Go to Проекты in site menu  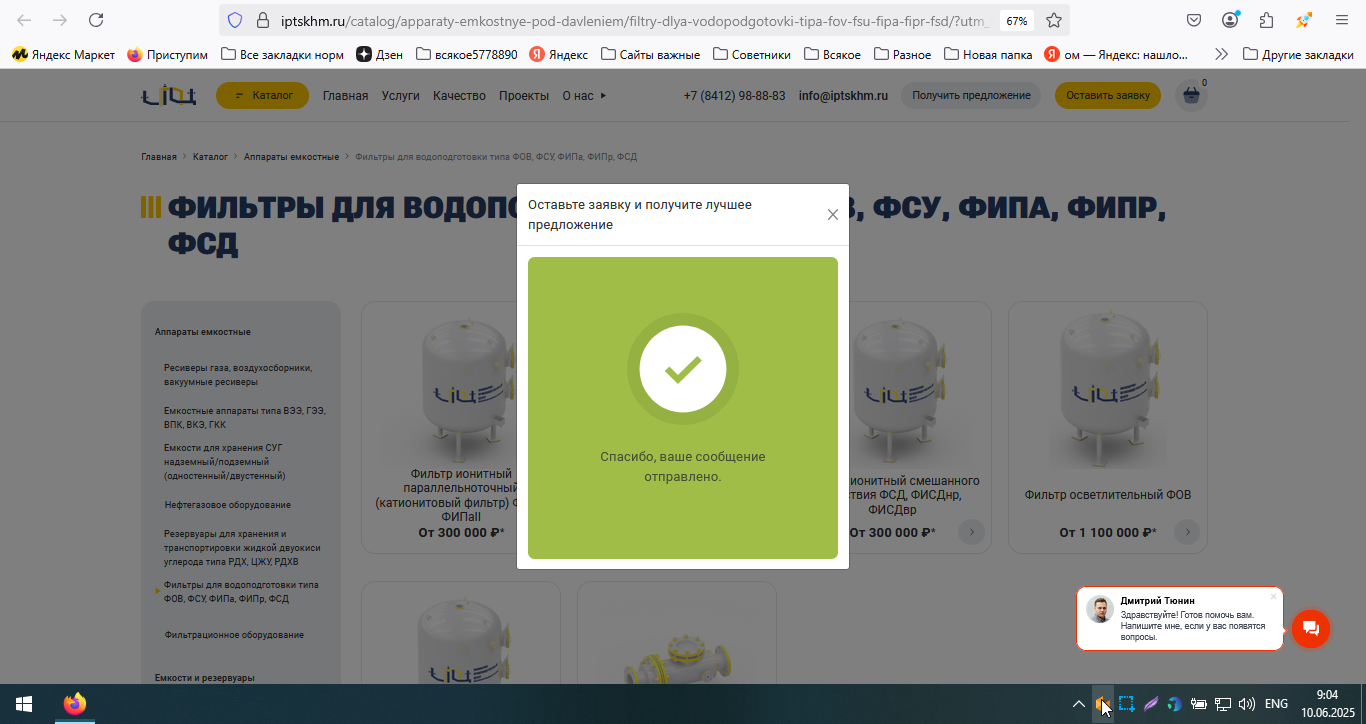point(524,96)
